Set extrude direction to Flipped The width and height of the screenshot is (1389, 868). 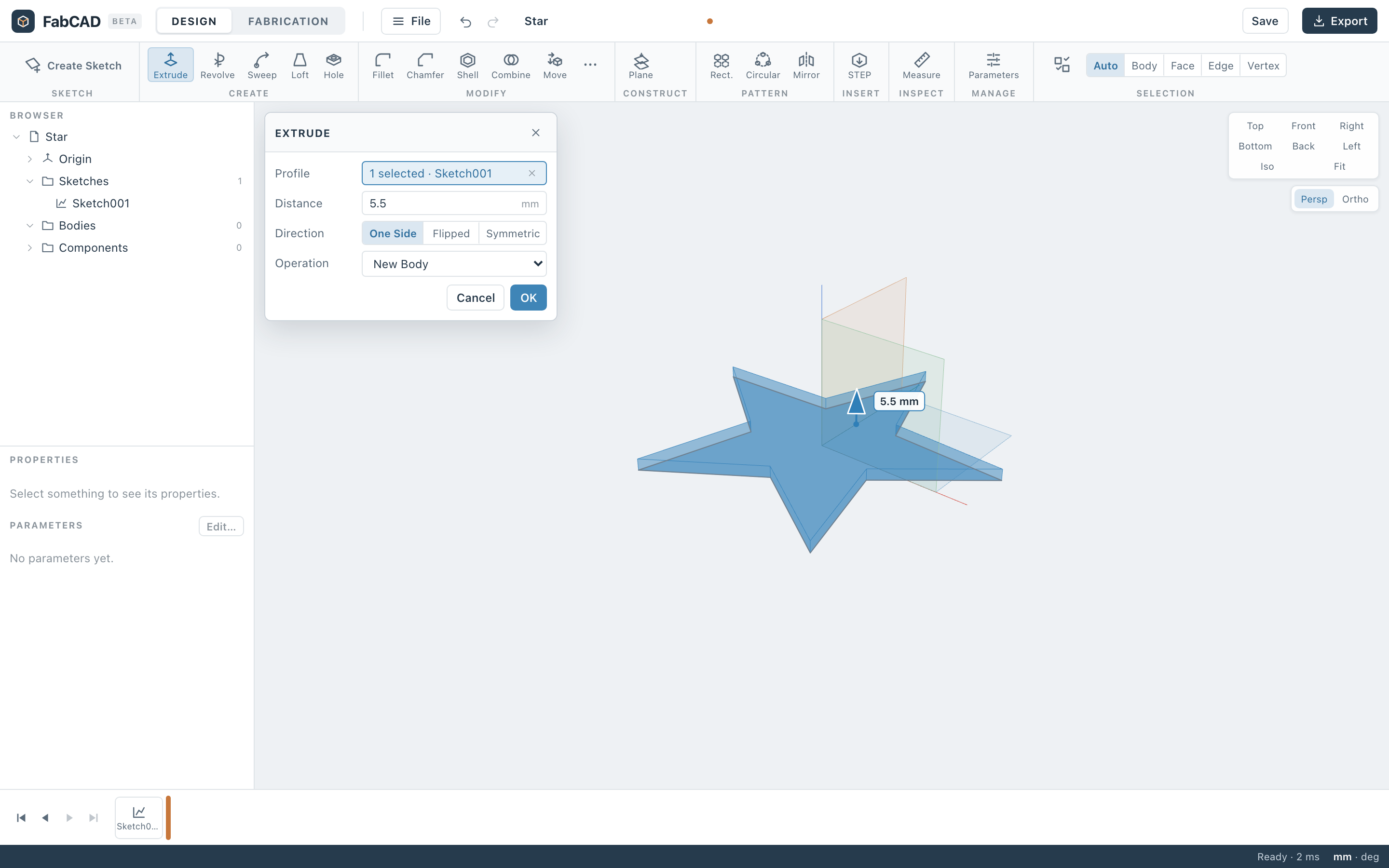(451, 233)
